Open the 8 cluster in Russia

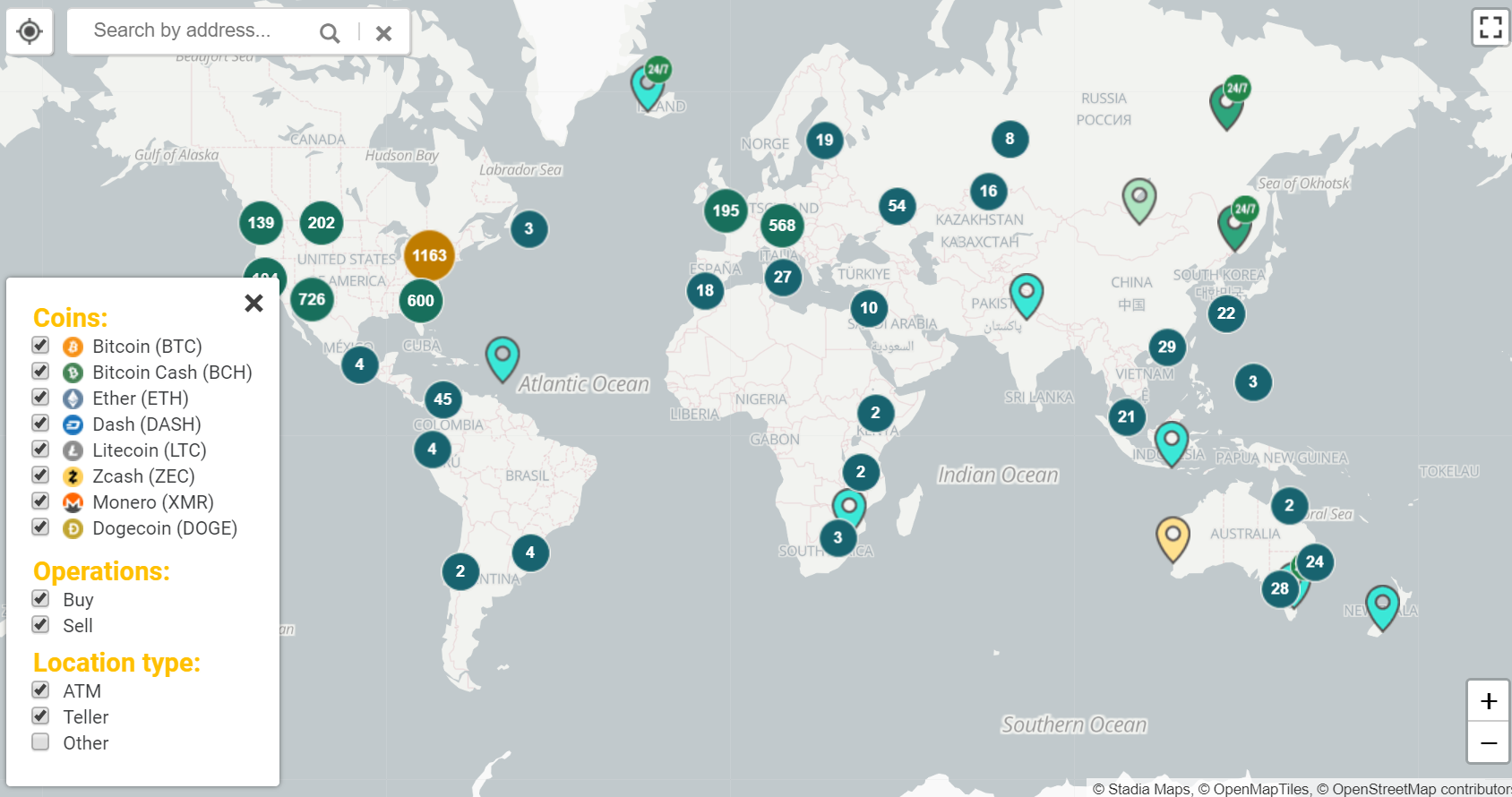(1010, 139)
